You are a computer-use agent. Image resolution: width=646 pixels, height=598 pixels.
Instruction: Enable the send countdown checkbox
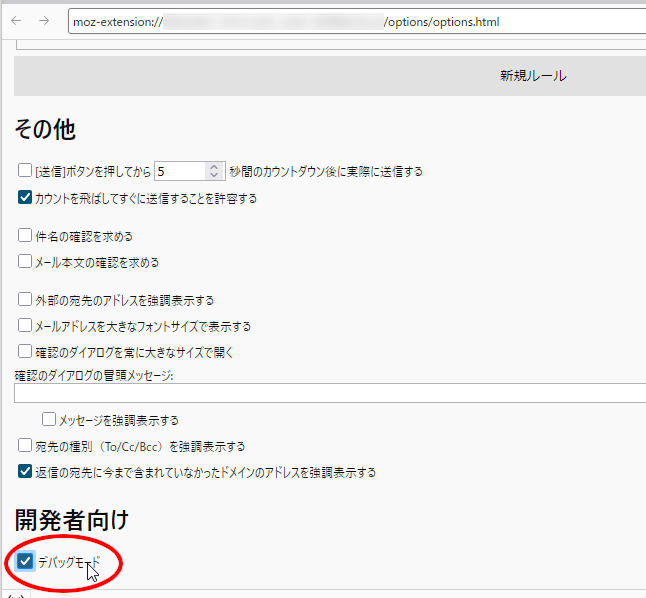25,170
